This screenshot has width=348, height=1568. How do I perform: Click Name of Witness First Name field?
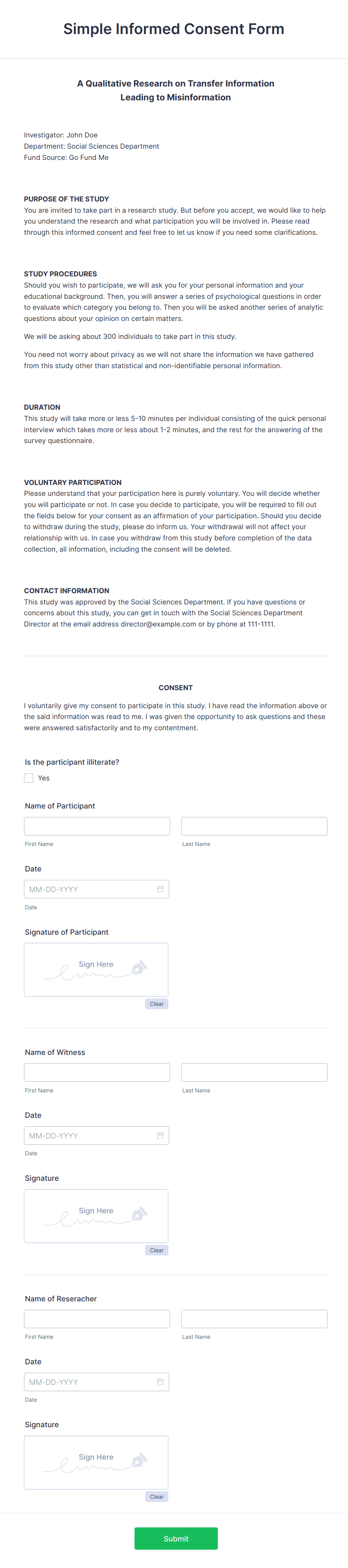[97, 1072]
